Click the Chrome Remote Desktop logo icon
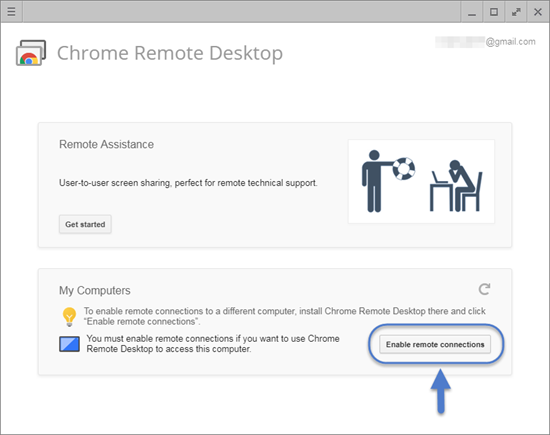Image resolution: width=550 pixels, height=435 pixels. pos(31,53)
